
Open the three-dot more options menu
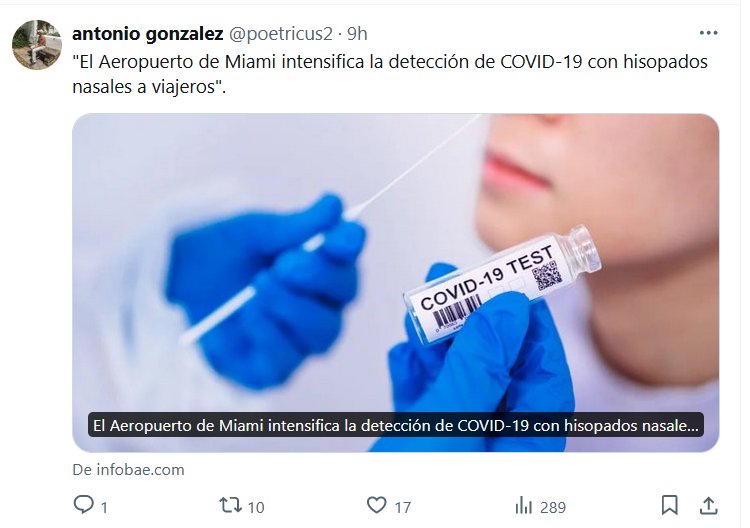pyautogui.click(x=708, y=33)
